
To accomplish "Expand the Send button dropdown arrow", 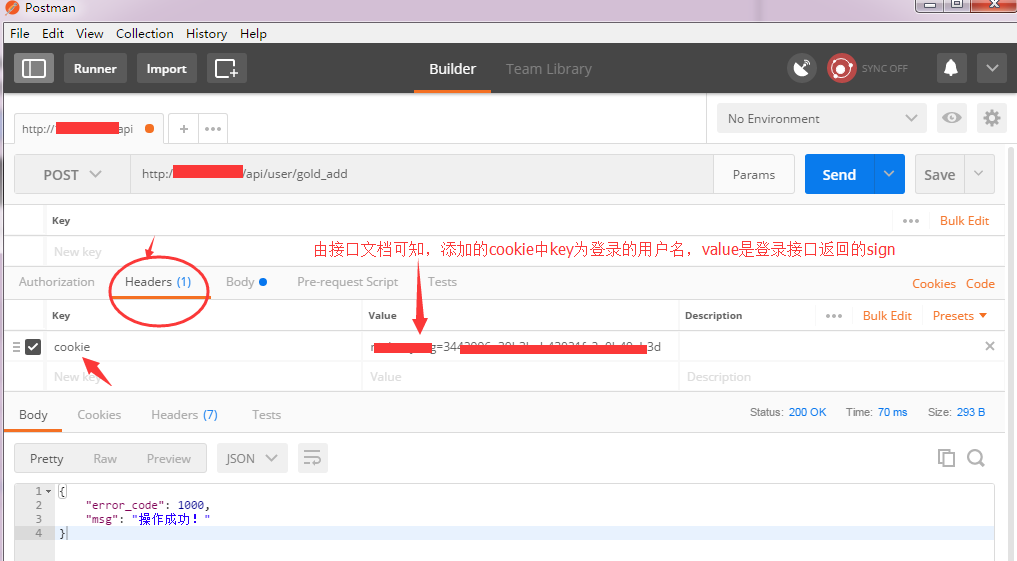I will (889, 174).
